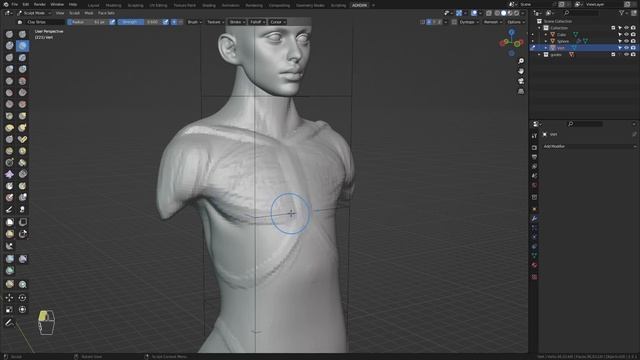Collapse the Collection tree in outliner

click(539, 28)
